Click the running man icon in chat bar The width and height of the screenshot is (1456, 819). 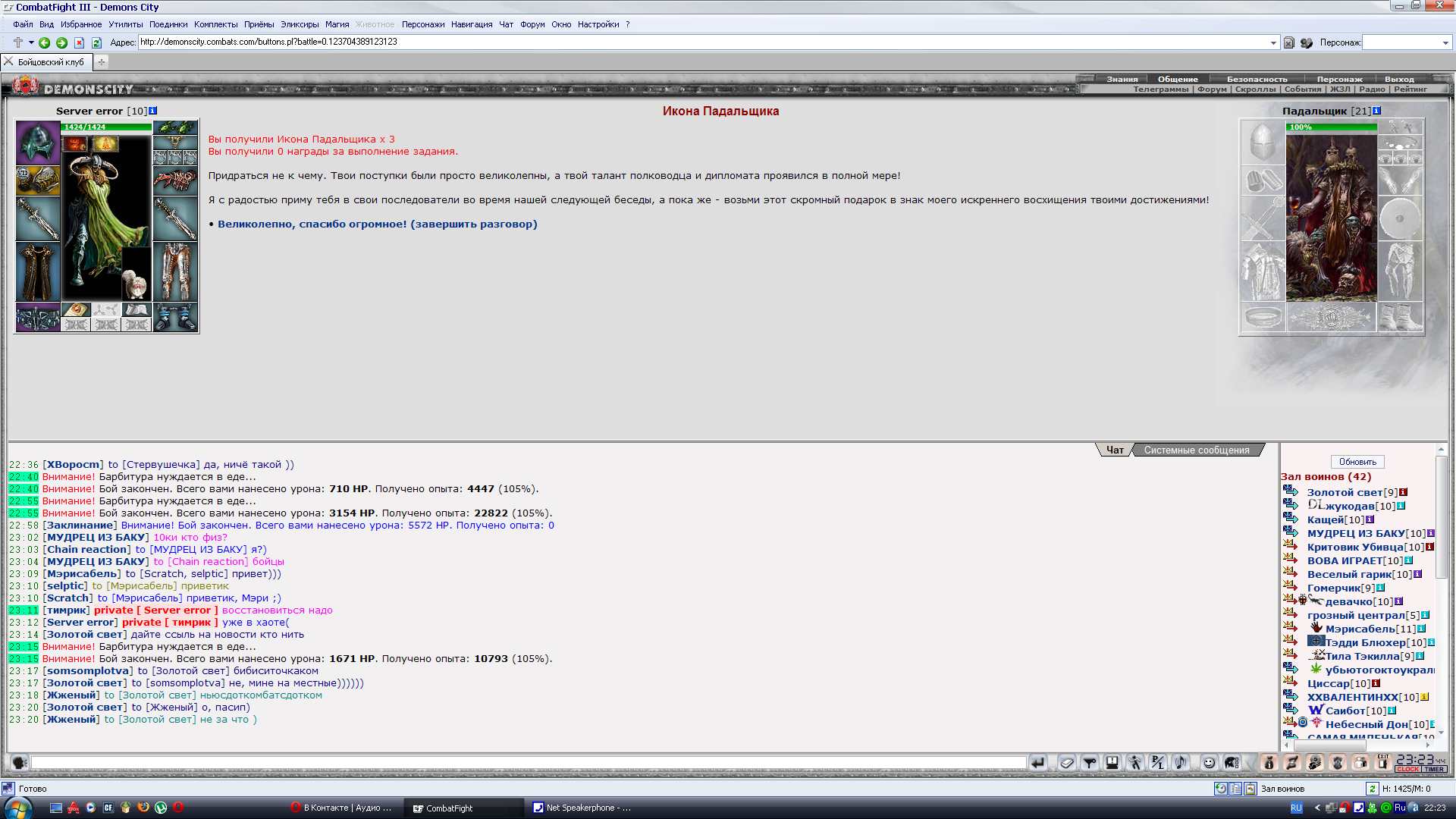[x=1135, y=763]
